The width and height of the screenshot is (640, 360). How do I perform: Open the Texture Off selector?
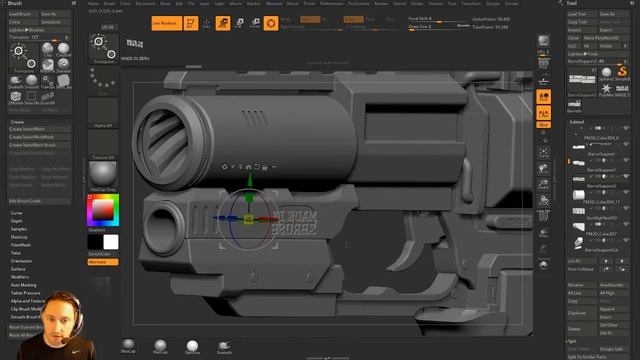point(103,144)
